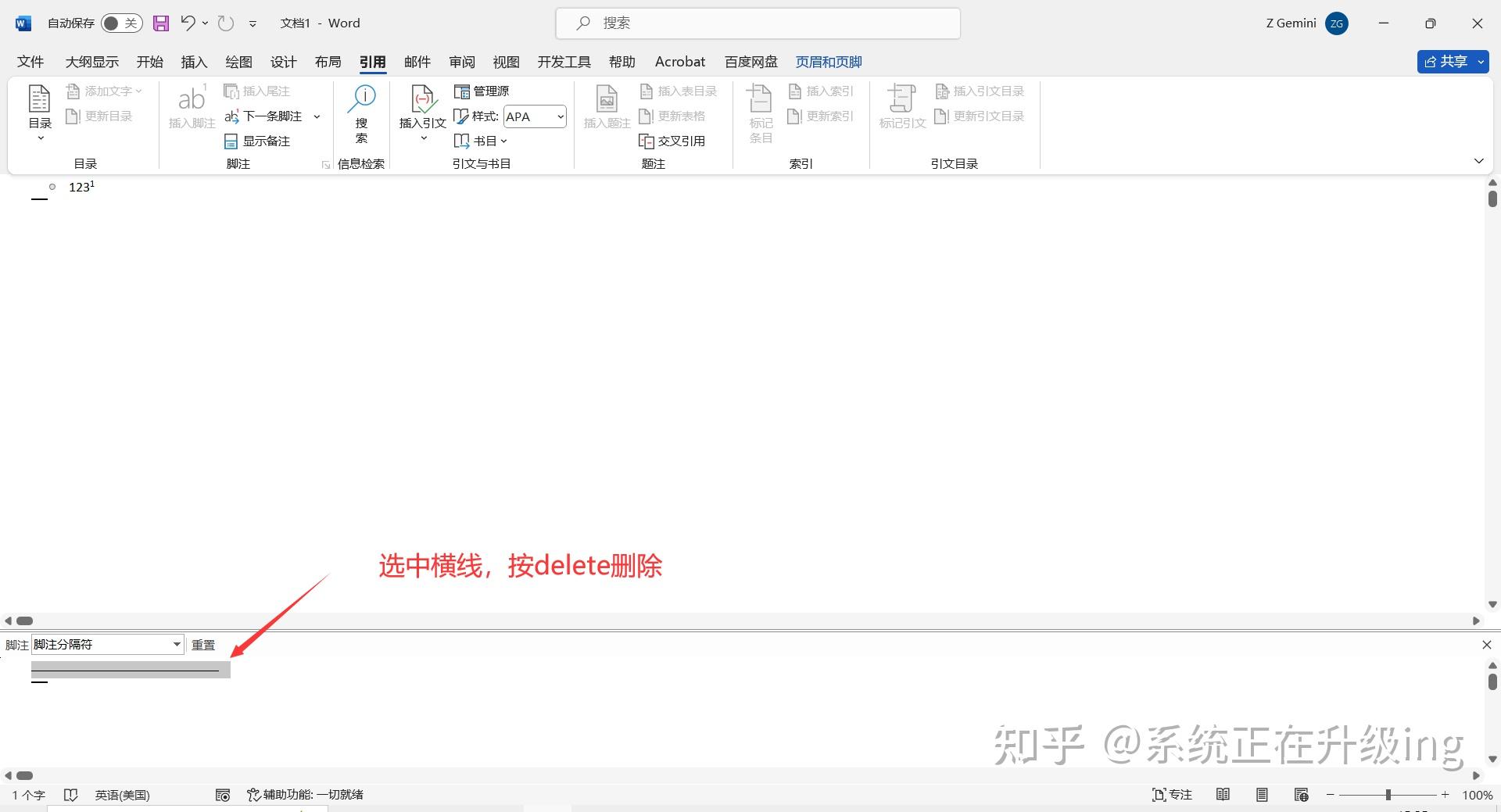This screenshot has height=812, width=1501.
Task: Click the 添加文字 (Add Text) option
Action: click(x=104, y=91)
